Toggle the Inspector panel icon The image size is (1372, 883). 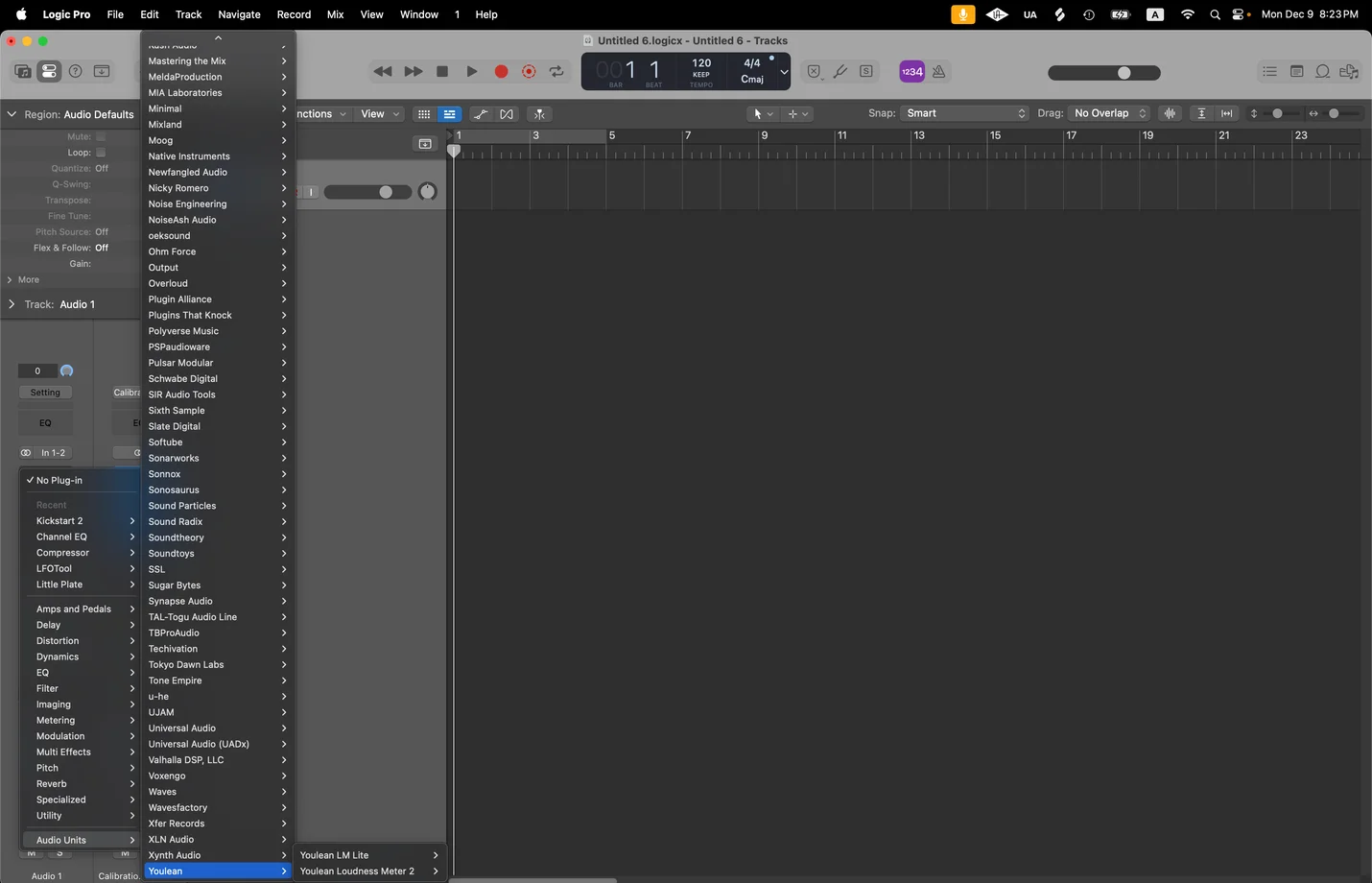click(49, 71)
